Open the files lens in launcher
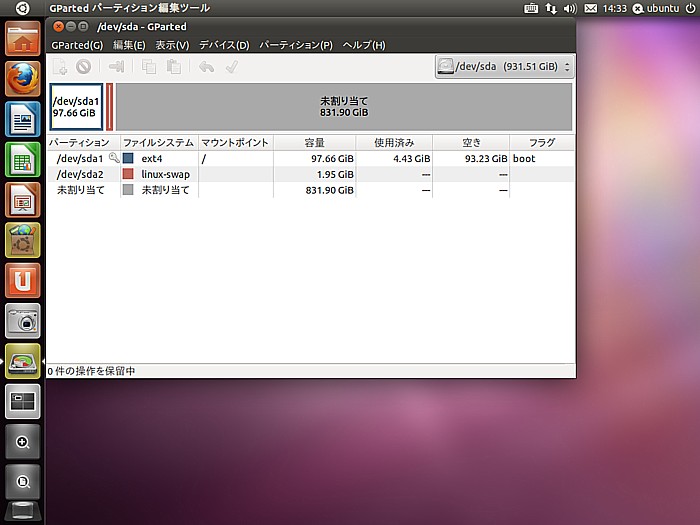Viewport: 700px width, 525px height. (23, 482)
